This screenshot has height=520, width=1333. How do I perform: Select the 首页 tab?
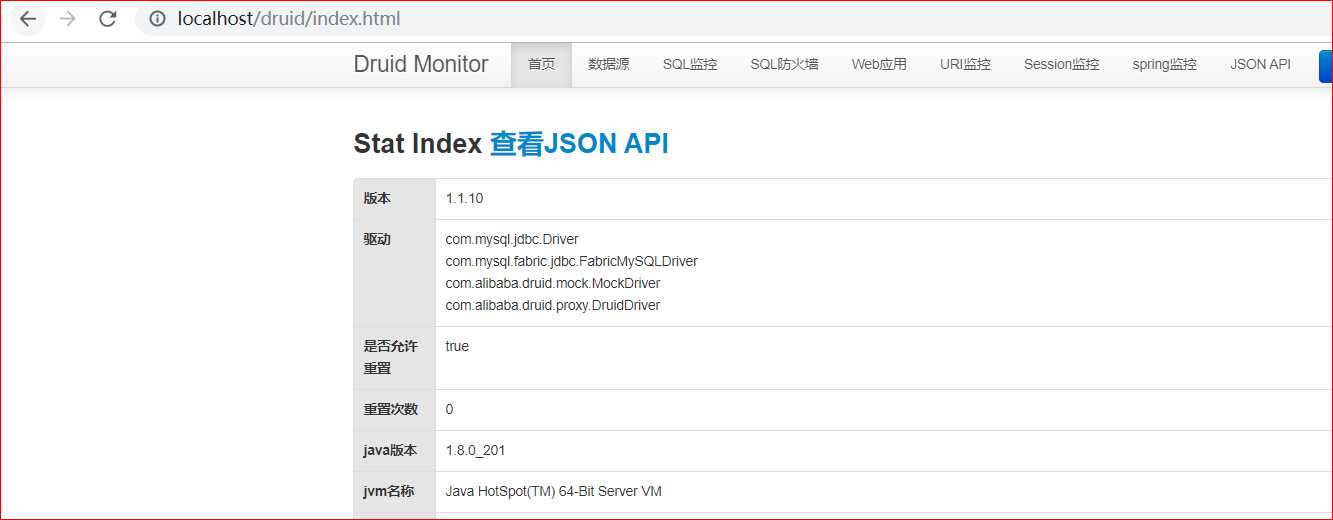[x=541, y=64]
